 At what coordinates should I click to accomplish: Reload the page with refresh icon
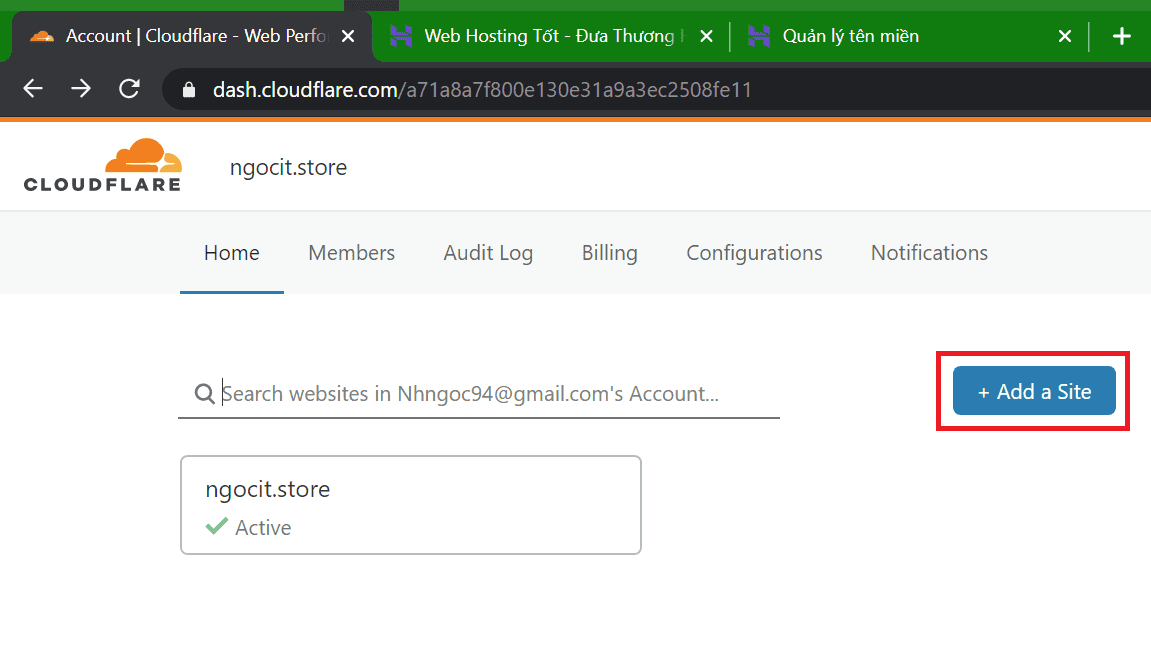[129, 89]
